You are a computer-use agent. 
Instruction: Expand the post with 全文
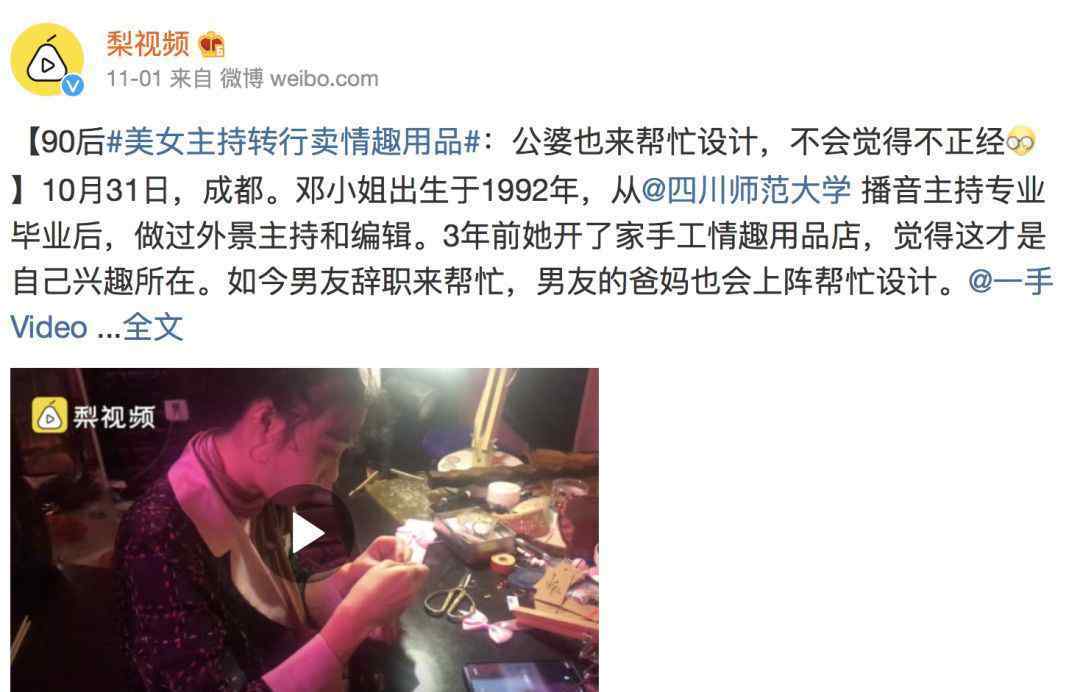pos(153,327)
